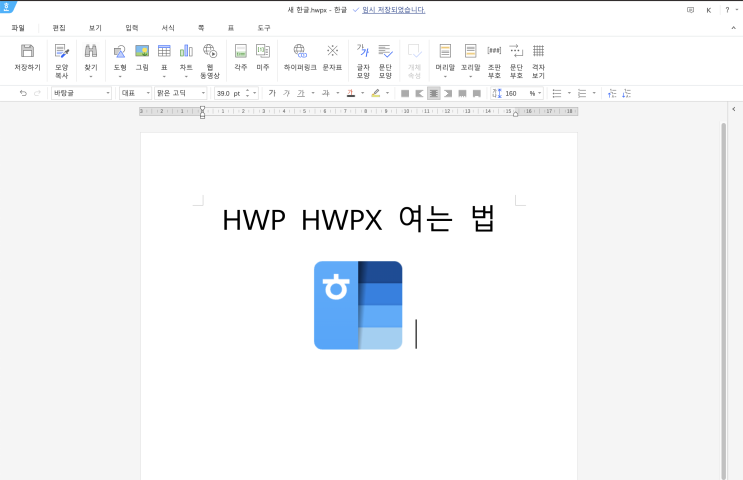Click the K user account button
Viewport: 743px width, 480px height.
(x=709, y=10)
